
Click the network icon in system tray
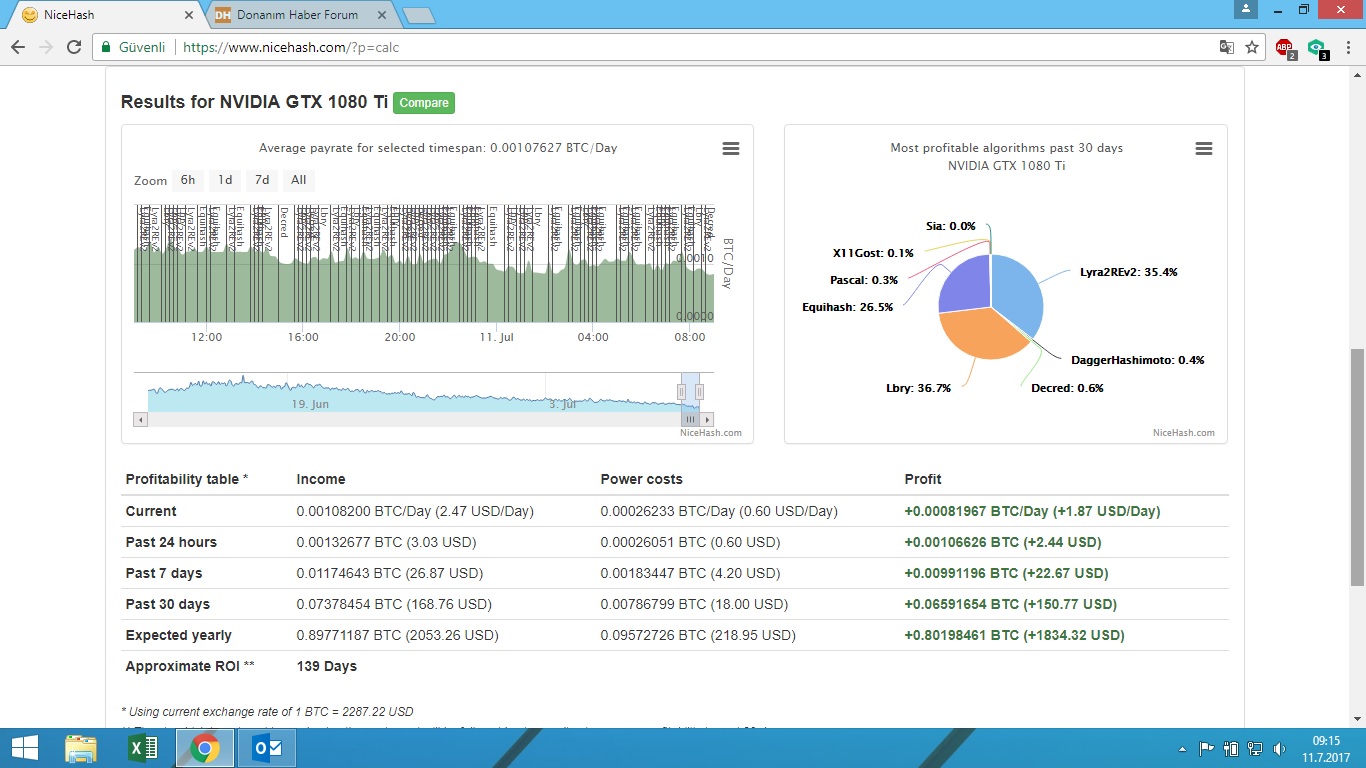click(x=1256, y=748)
